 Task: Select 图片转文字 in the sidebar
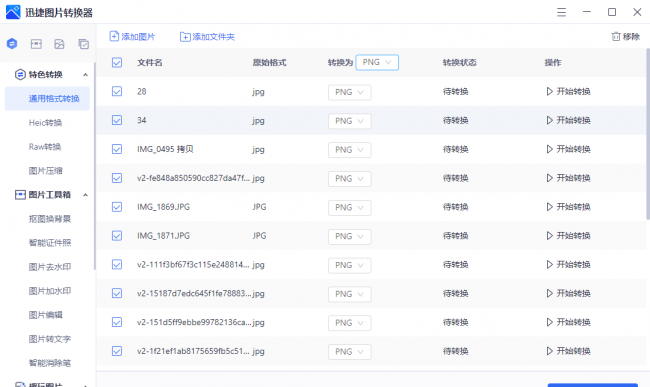pos(50,339)
